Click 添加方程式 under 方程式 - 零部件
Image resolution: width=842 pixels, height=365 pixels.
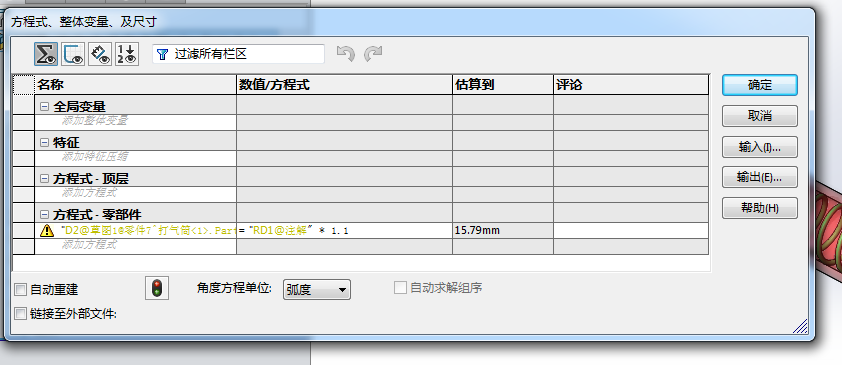tap(135, 246)
